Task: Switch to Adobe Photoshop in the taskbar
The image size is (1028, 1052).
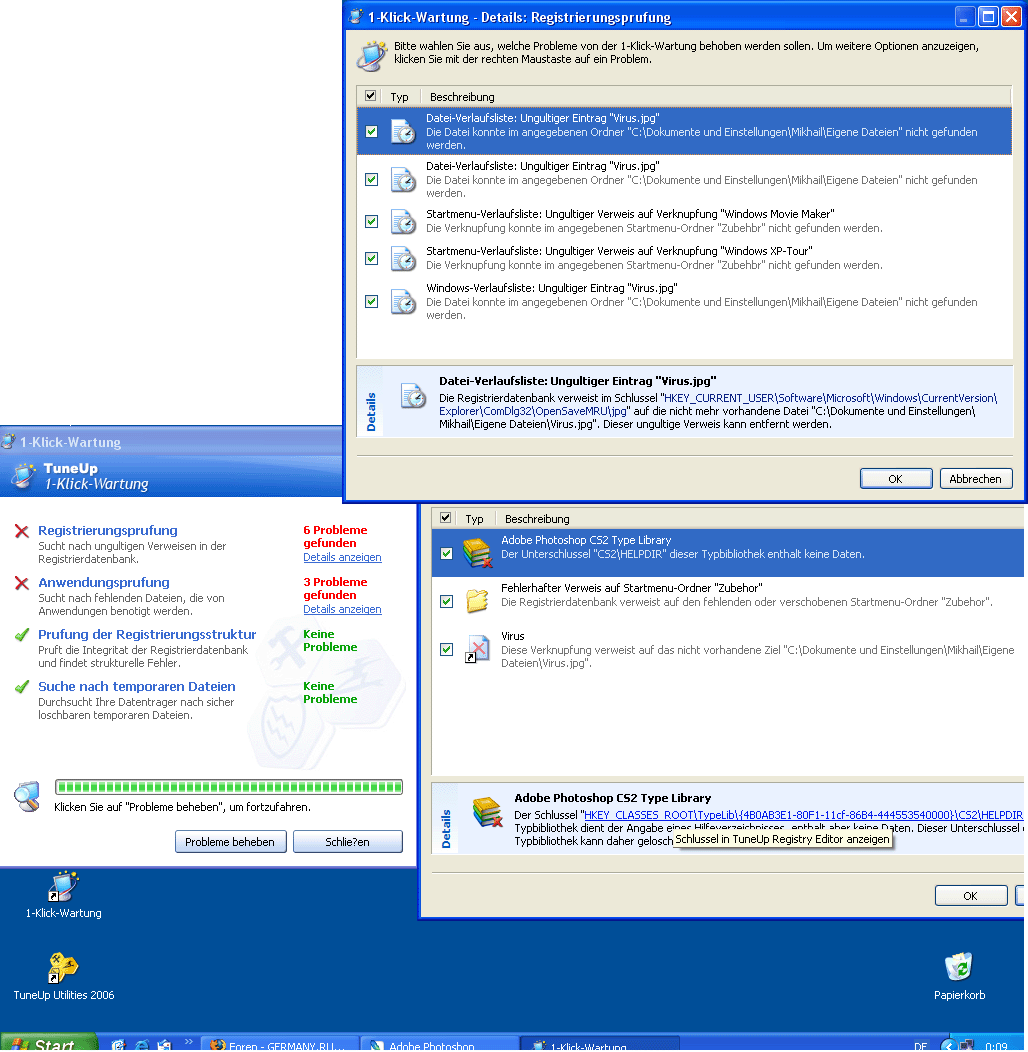Action: [438, 1044]
